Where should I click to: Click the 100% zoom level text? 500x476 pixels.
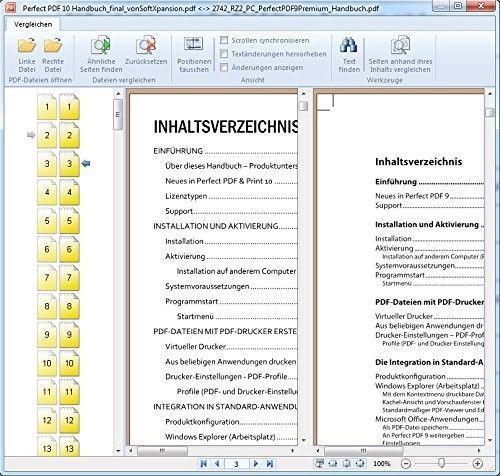[382, 464]
